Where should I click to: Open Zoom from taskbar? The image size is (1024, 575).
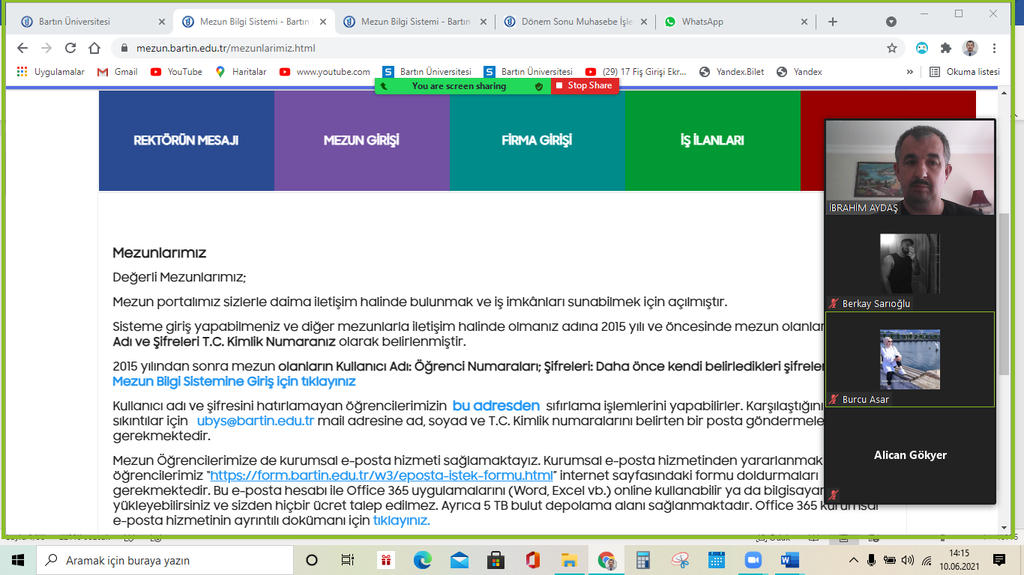tap(753, 560)
